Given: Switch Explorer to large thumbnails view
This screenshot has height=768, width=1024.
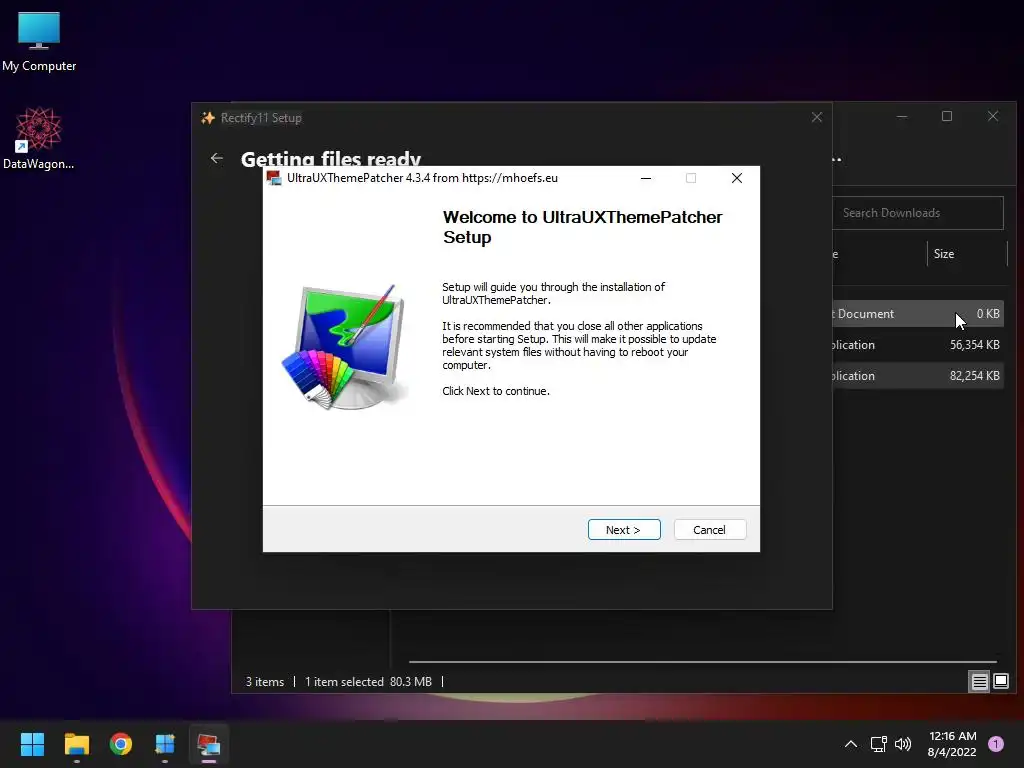Looking at the screenshot, I should 1001,682.
